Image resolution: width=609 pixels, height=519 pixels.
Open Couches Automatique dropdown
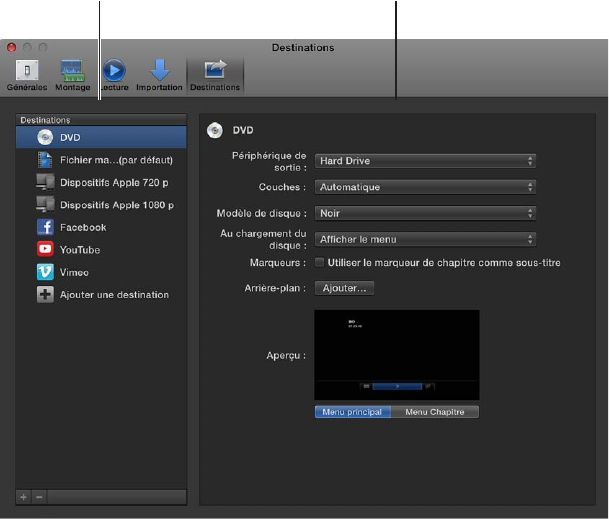coord(425,187)
